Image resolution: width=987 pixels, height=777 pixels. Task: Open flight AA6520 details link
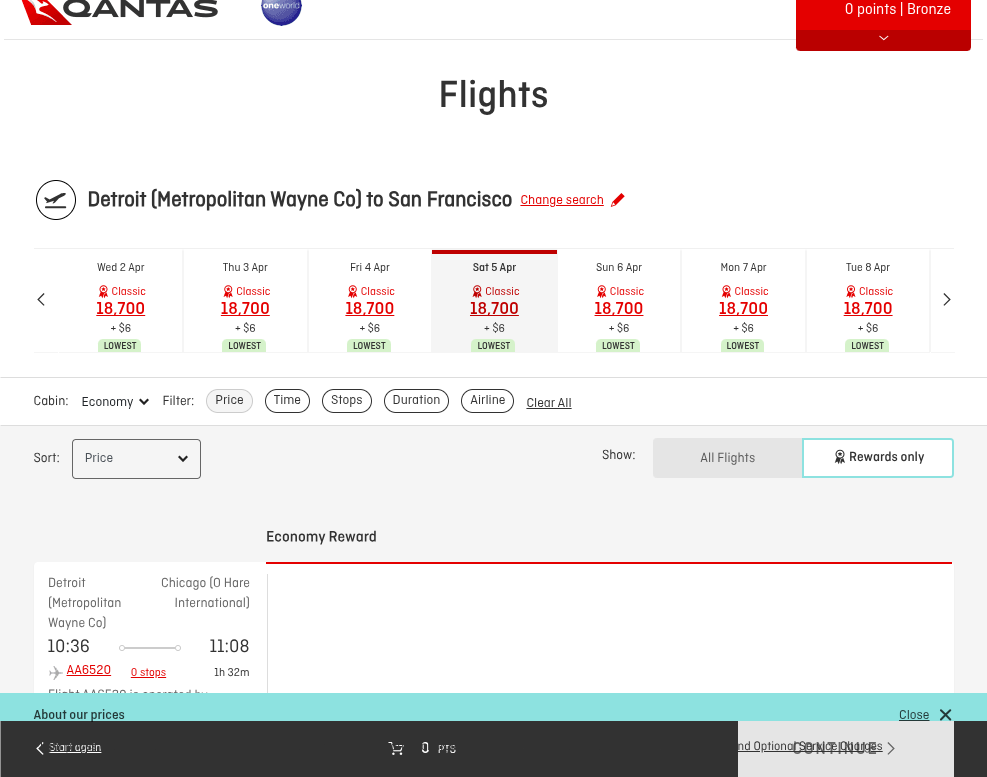[x=89, y=670]
